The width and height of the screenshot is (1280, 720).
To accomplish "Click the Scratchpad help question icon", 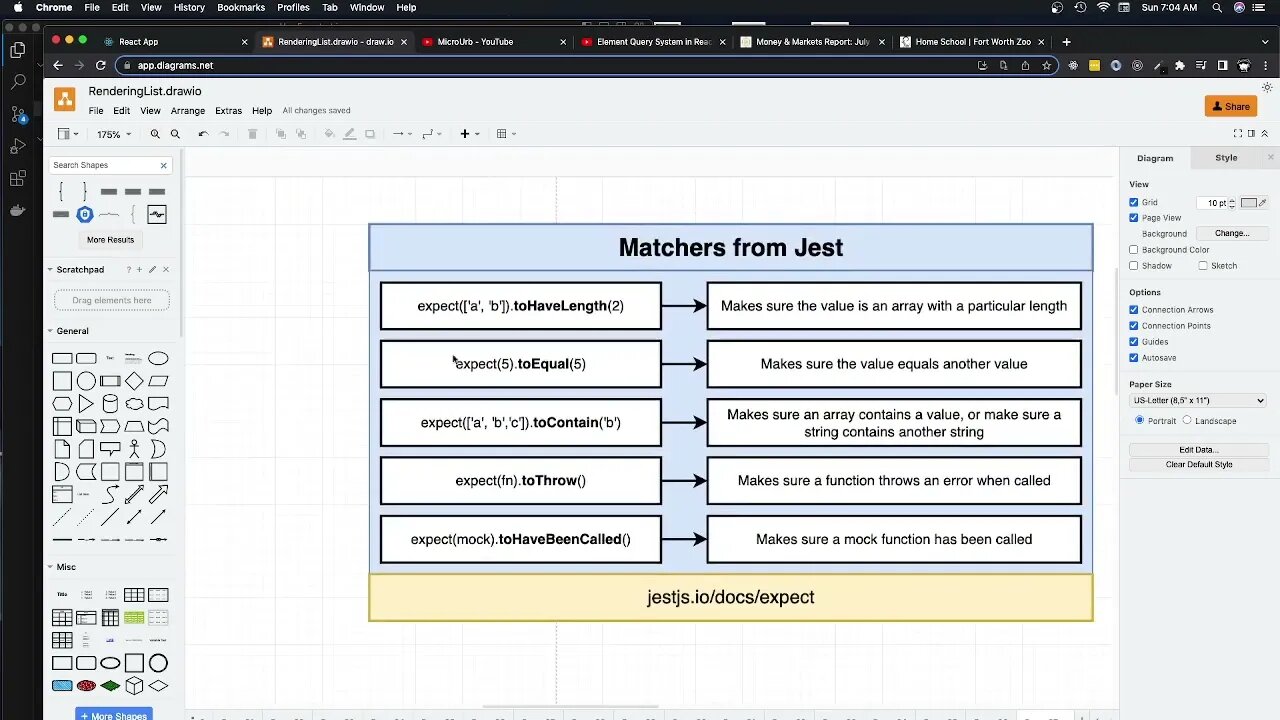I will [128, 270].
